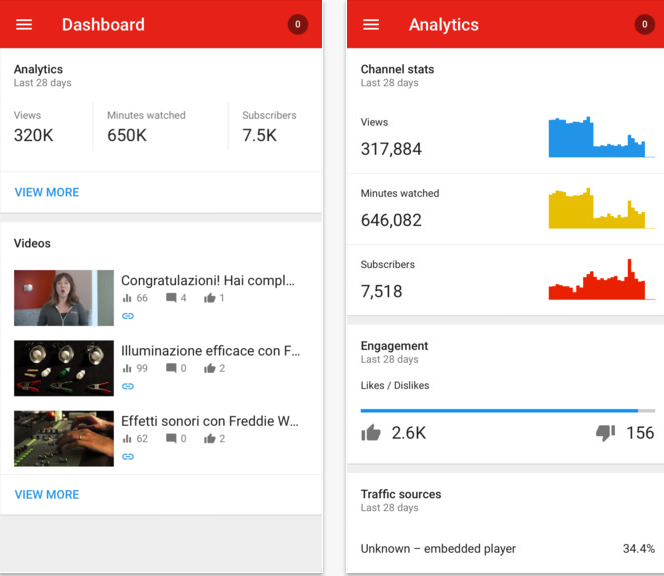Tap the thumbs down dislikes icon
Viewport: 664px width, 576px height.
(605, 433)
